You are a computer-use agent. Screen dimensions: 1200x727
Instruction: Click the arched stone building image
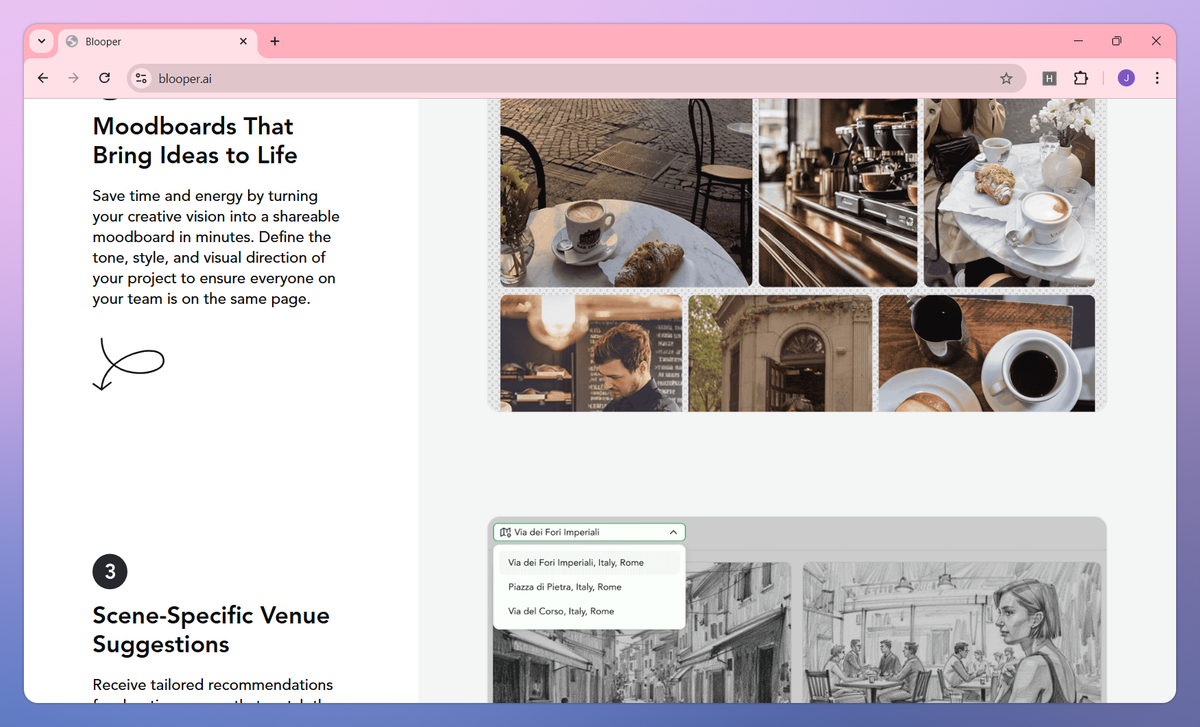pos(780,353)
